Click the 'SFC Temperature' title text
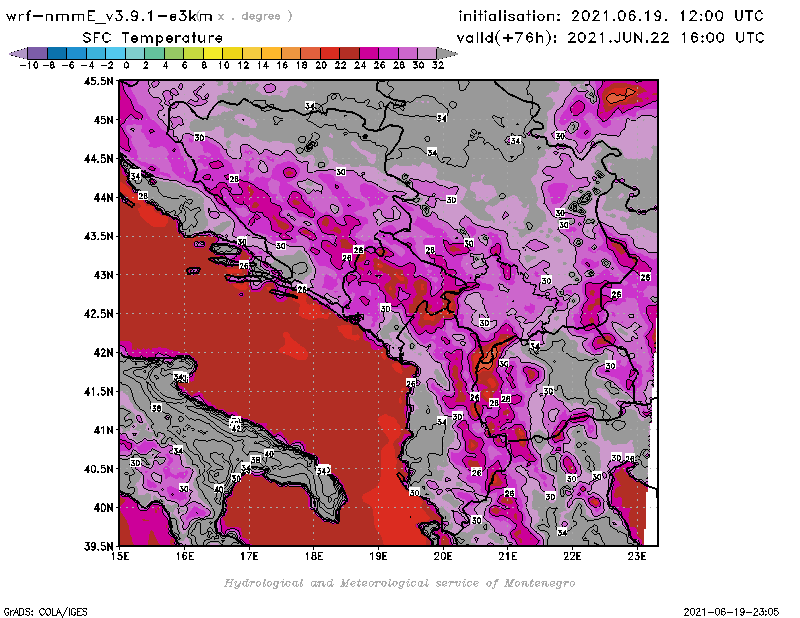800x618 pixels. pos(153,38)
